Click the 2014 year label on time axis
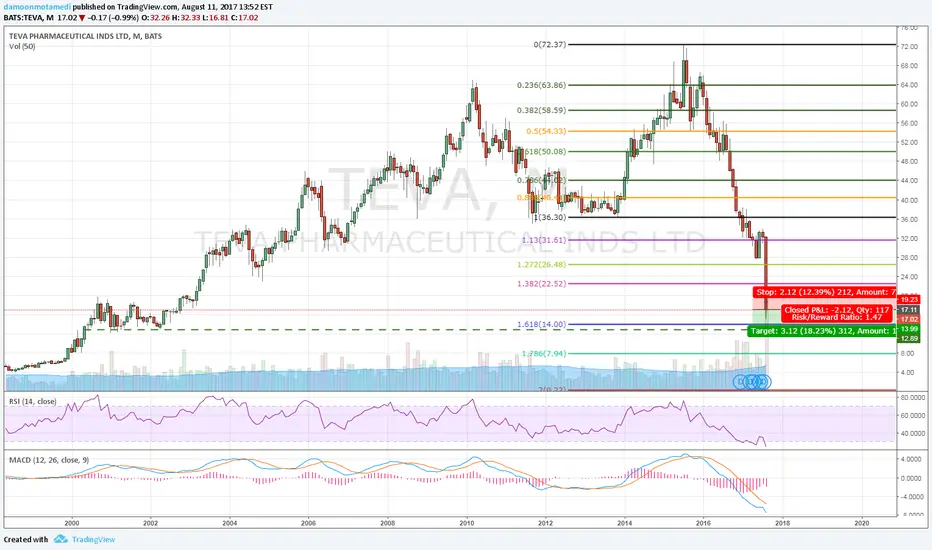The image size is (932, 550). pyautogui.click(x=625, y=523)
